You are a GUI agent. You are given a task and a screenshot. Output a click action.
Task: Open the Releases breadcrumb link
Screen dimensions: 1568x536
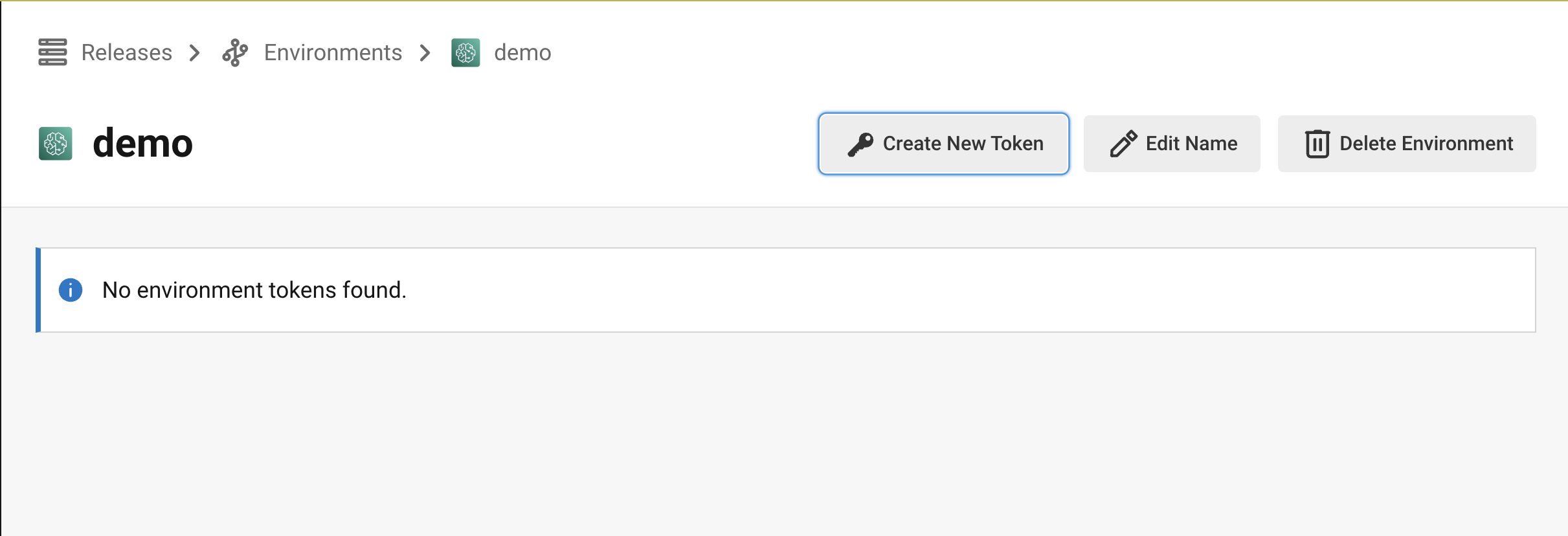pos(126,53)
